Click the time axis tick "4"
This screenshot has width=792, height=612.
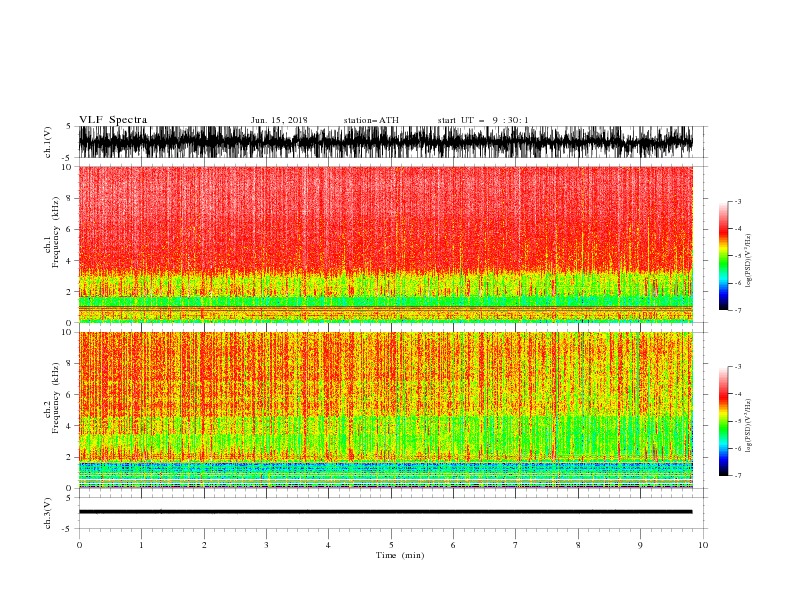(328, 545)
